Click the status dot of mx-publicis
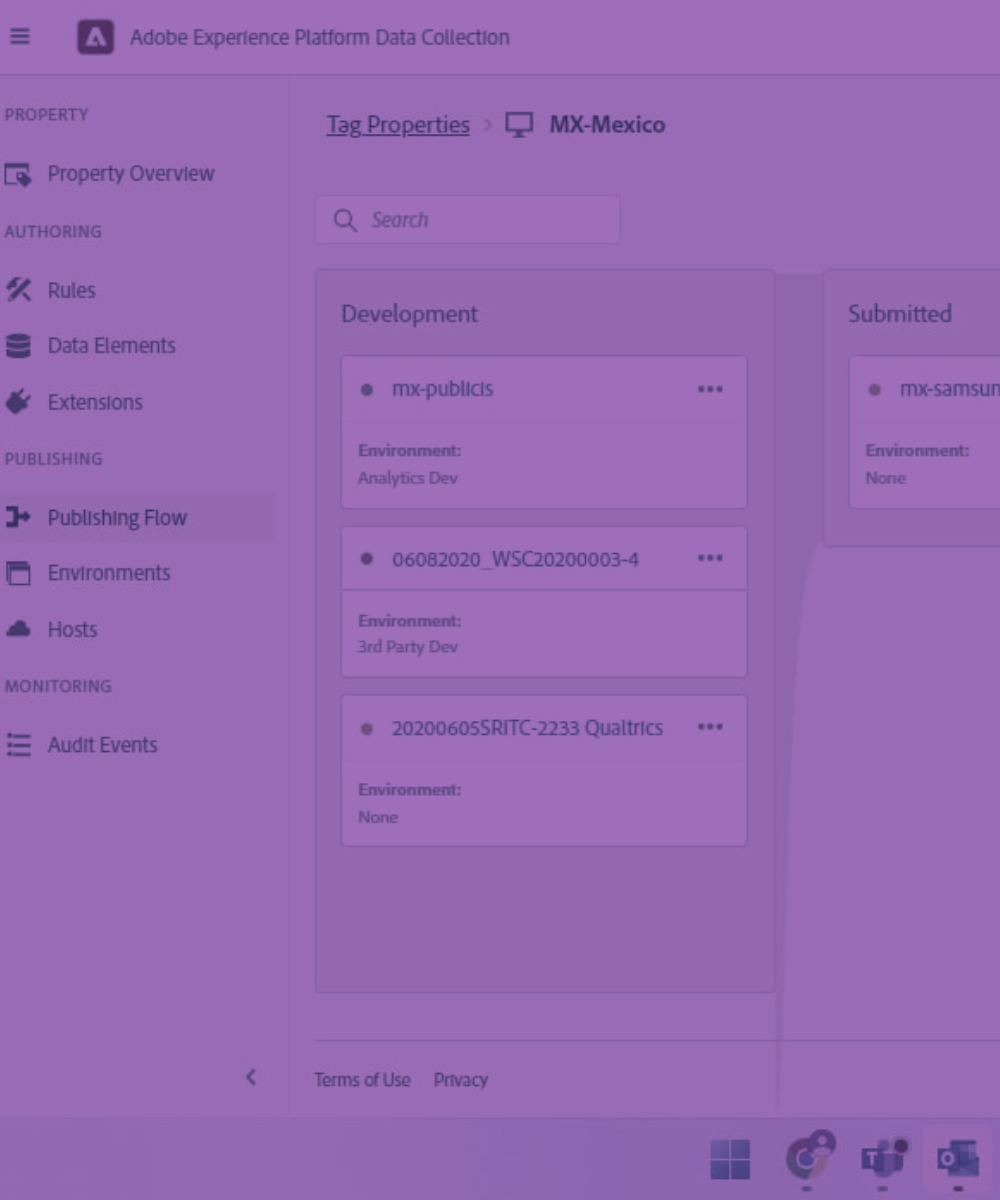1000x1200 pixels. click(367, 389)
